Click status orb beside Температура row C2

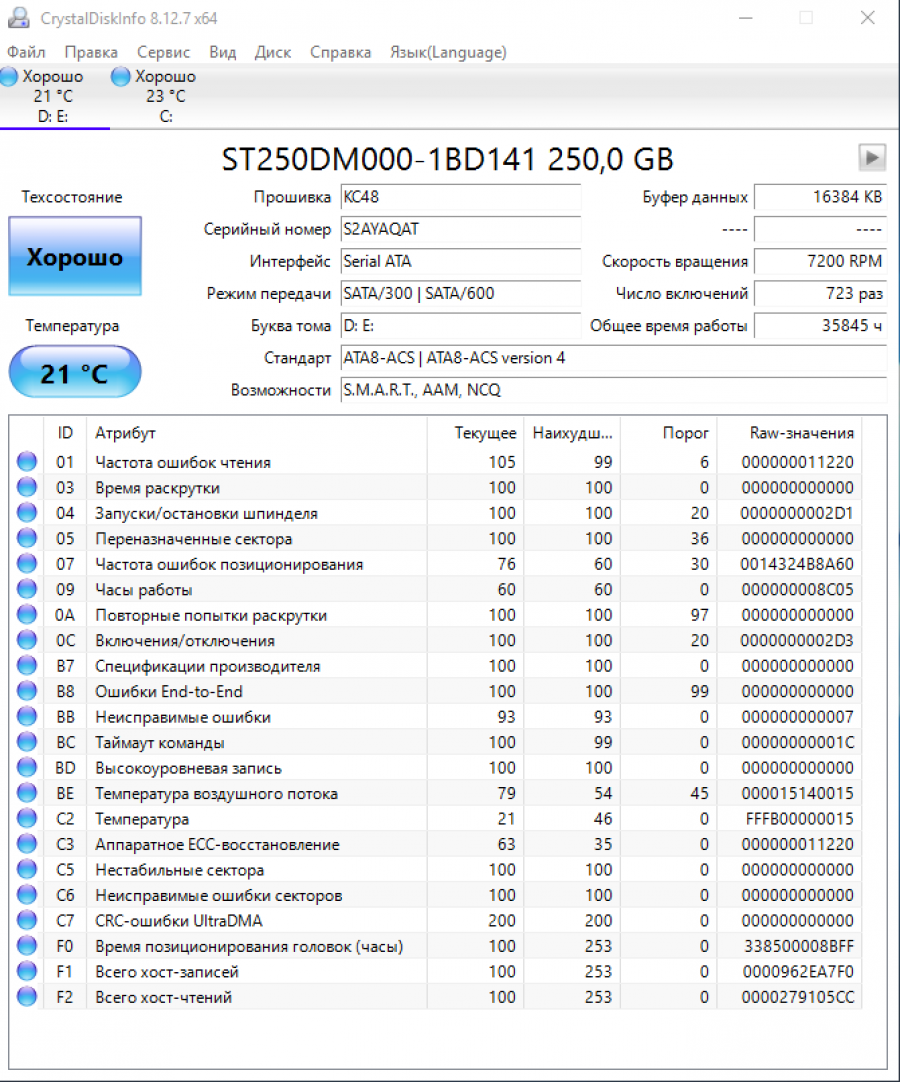(x=27, y=819)
